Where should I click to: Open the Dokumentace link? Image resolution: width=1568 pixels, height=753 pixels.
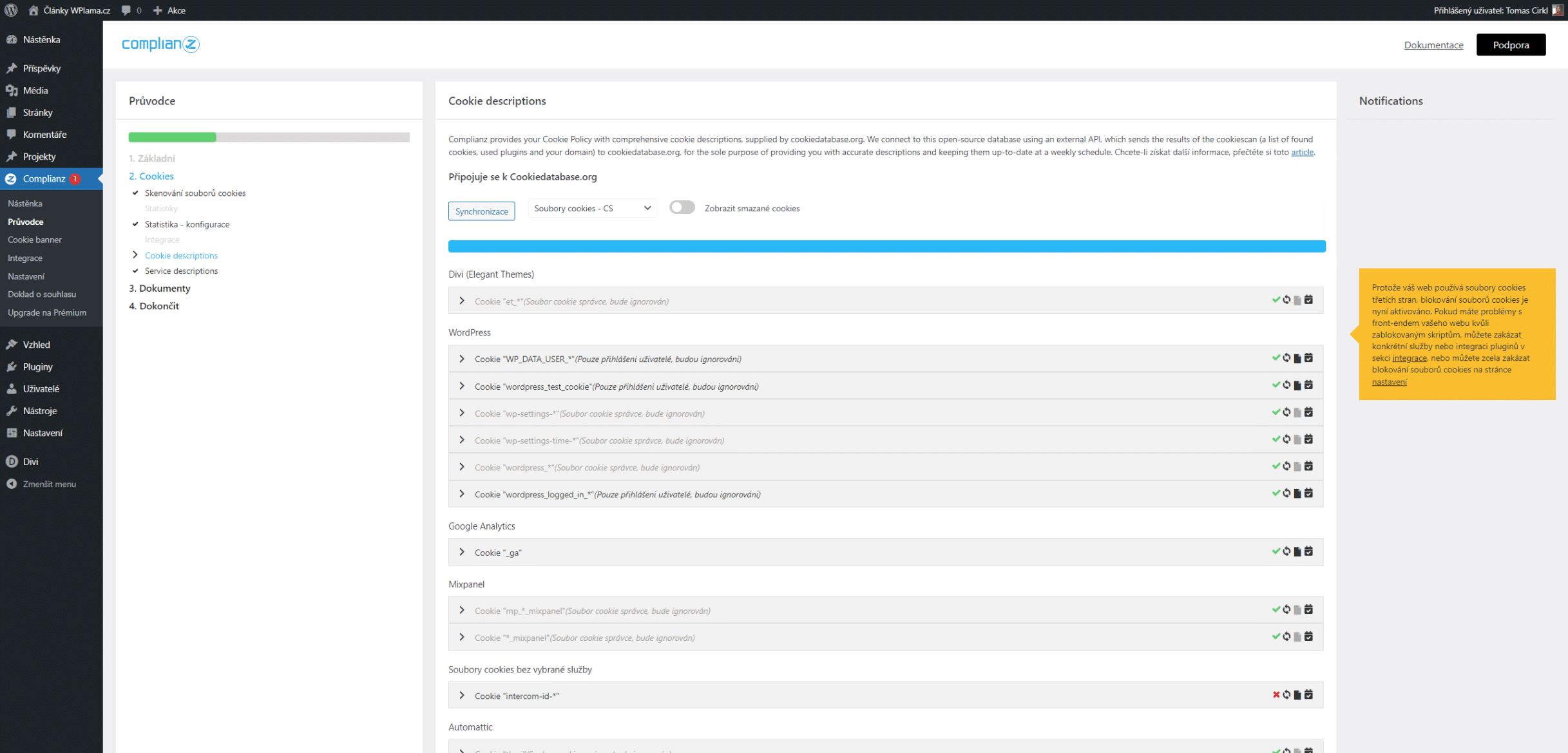point(1433,44)
